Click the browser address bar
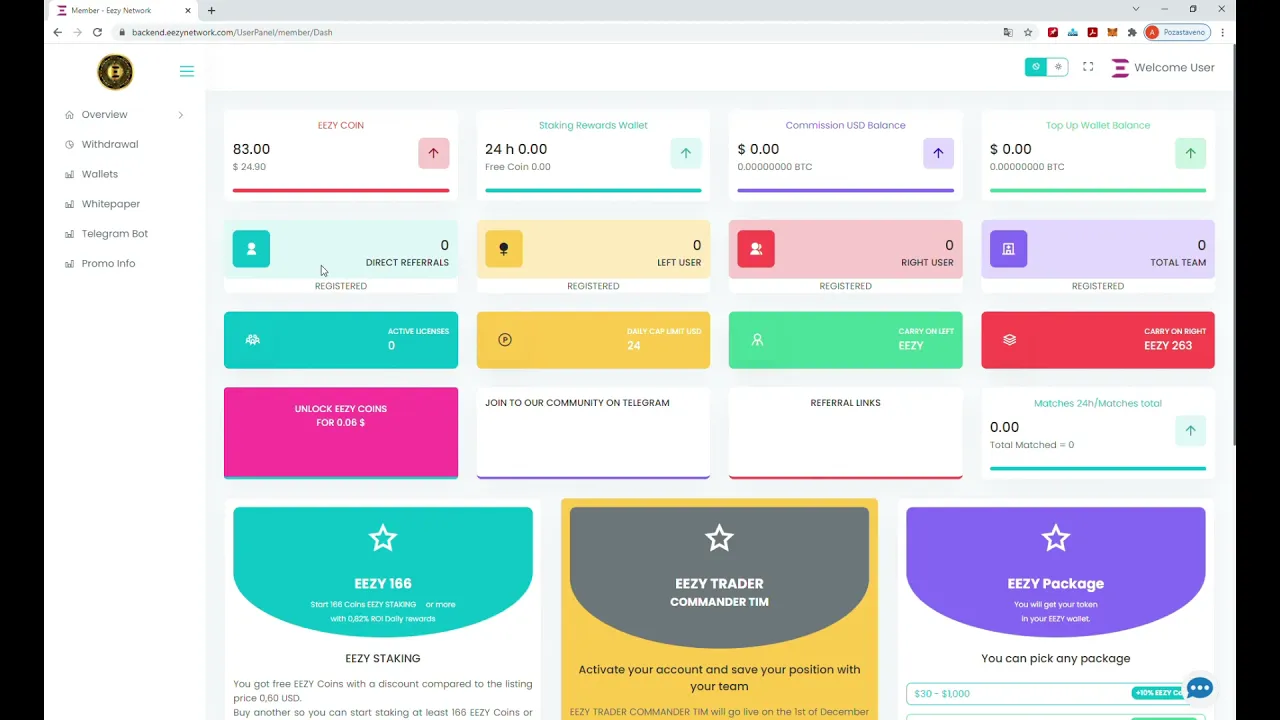Image resolution: width=1280 pixels, height=720 pixels. coord(560,32)
